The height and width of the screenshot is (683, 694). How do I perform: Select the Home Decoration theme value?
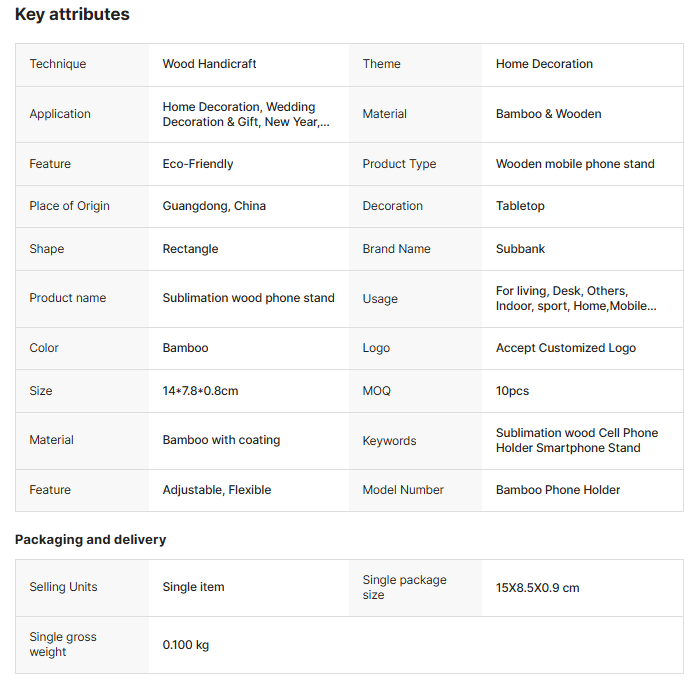pyautogui.click(x=544, y=64)
